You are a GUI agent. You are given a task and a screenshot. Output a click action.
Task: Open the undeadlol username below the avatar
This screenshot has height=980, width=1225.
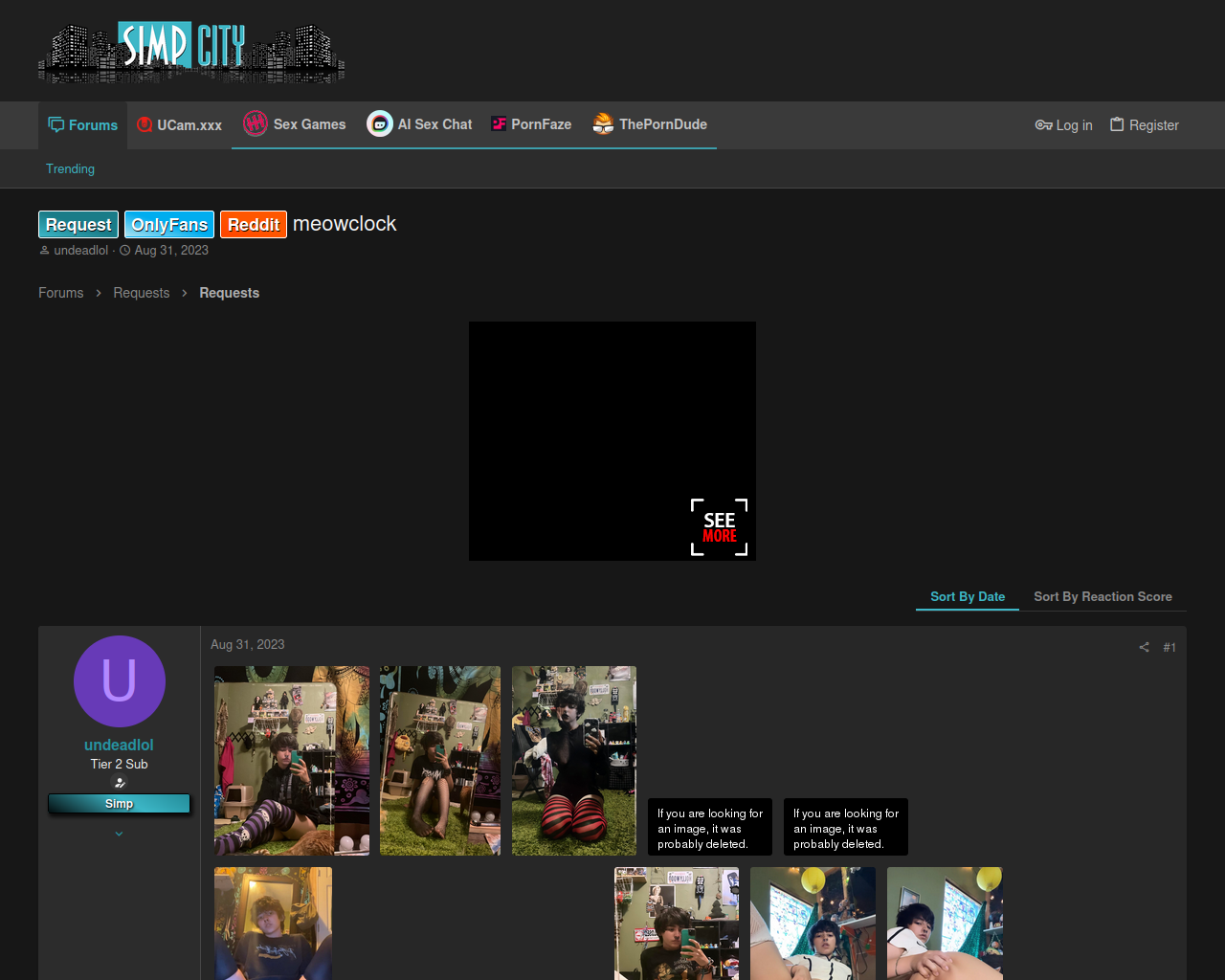pyautogui.click(x=119, y=746)
